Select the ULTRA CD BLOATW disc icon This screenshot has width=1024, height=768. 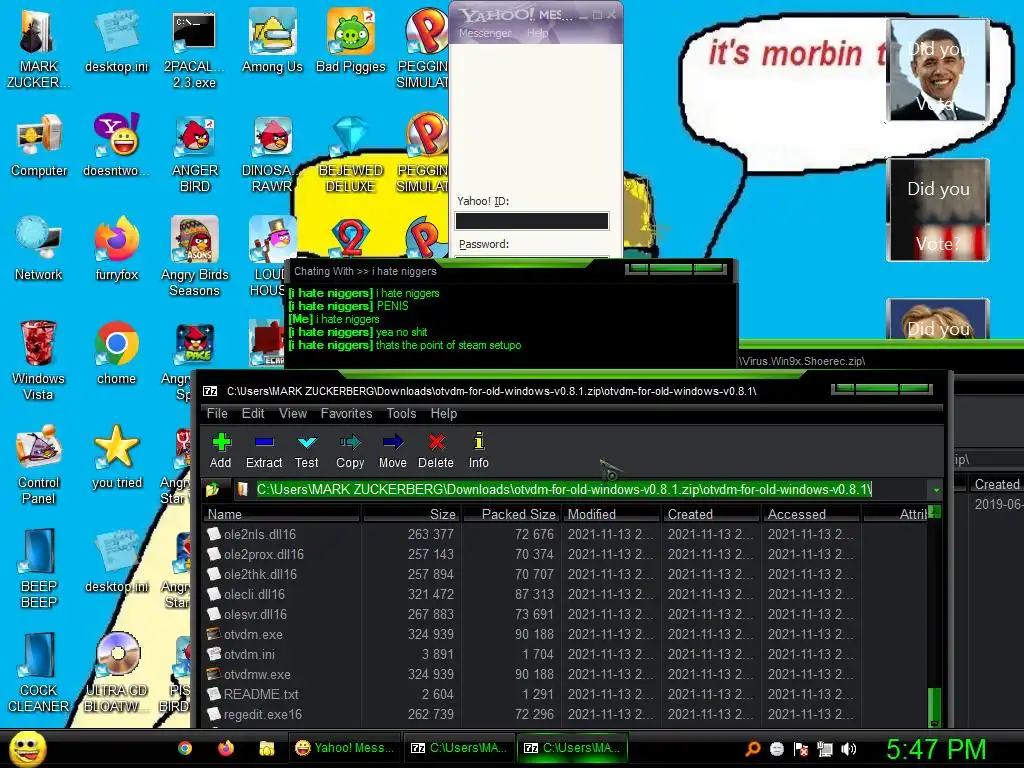coord(116,673)
